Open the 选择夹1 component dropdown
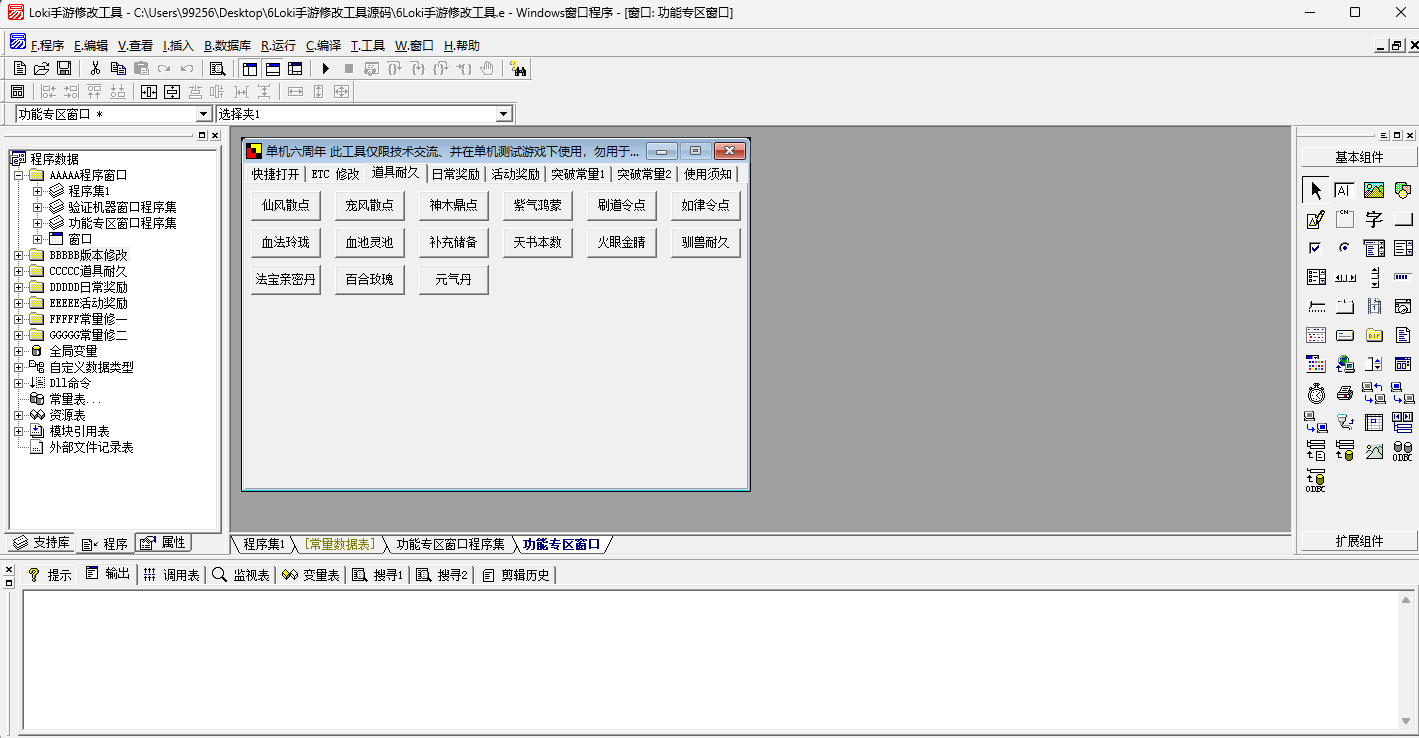Screen dimensions: 1419x738 tap(504, 115)
